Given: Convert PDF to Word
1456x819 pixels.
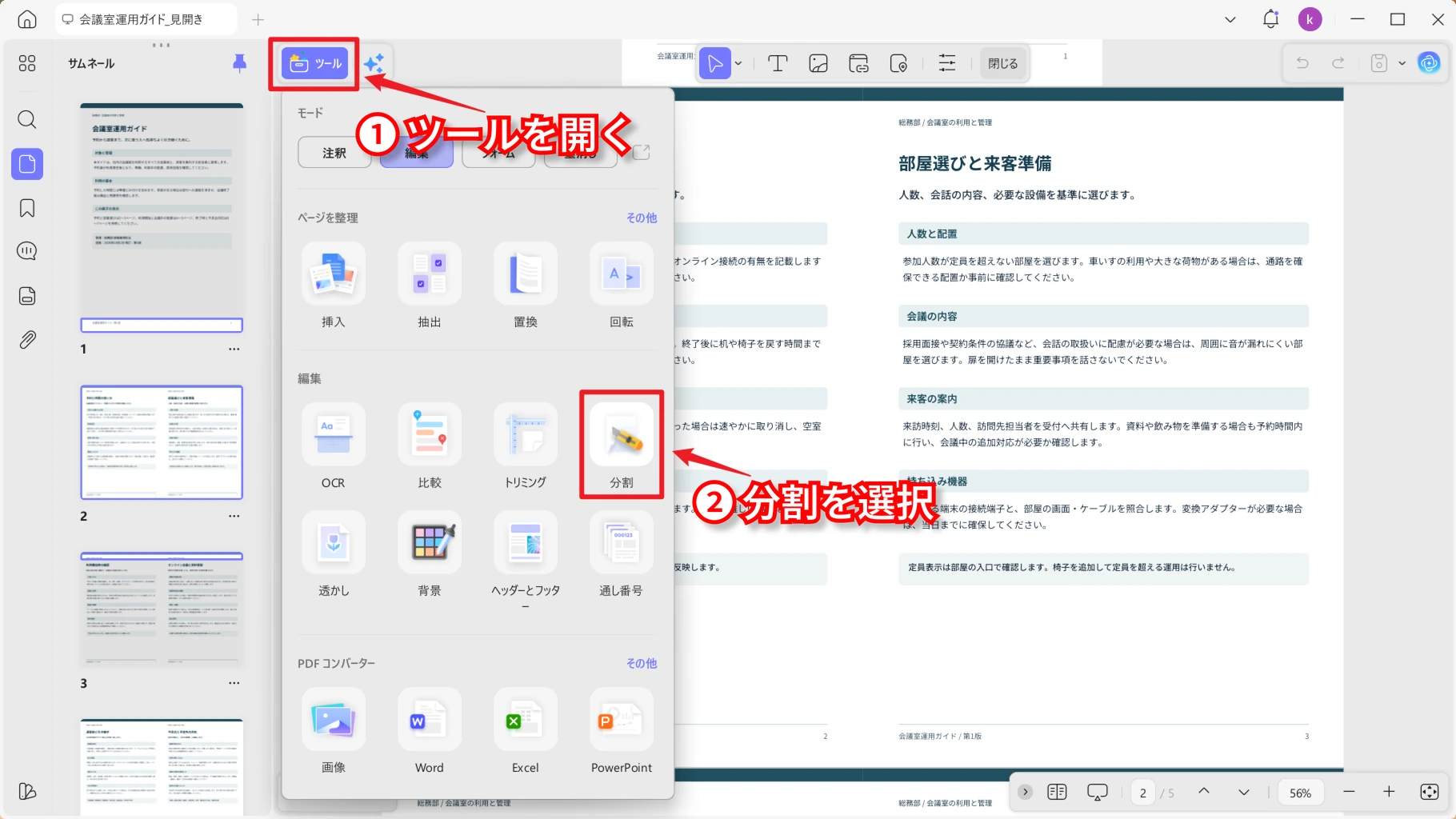Looking at the screenshot, I should (x=430, y=731).
